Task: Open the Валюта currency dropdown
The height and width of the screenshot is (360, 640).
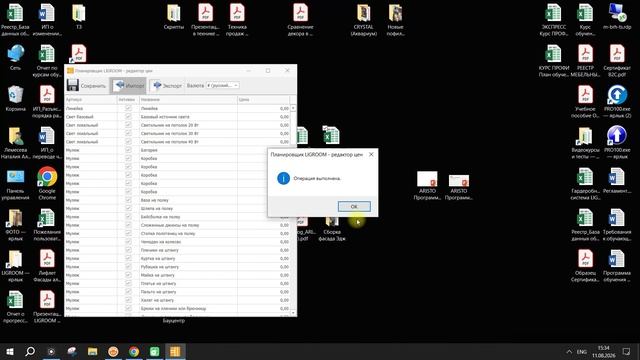Action: tap(222, 85)
